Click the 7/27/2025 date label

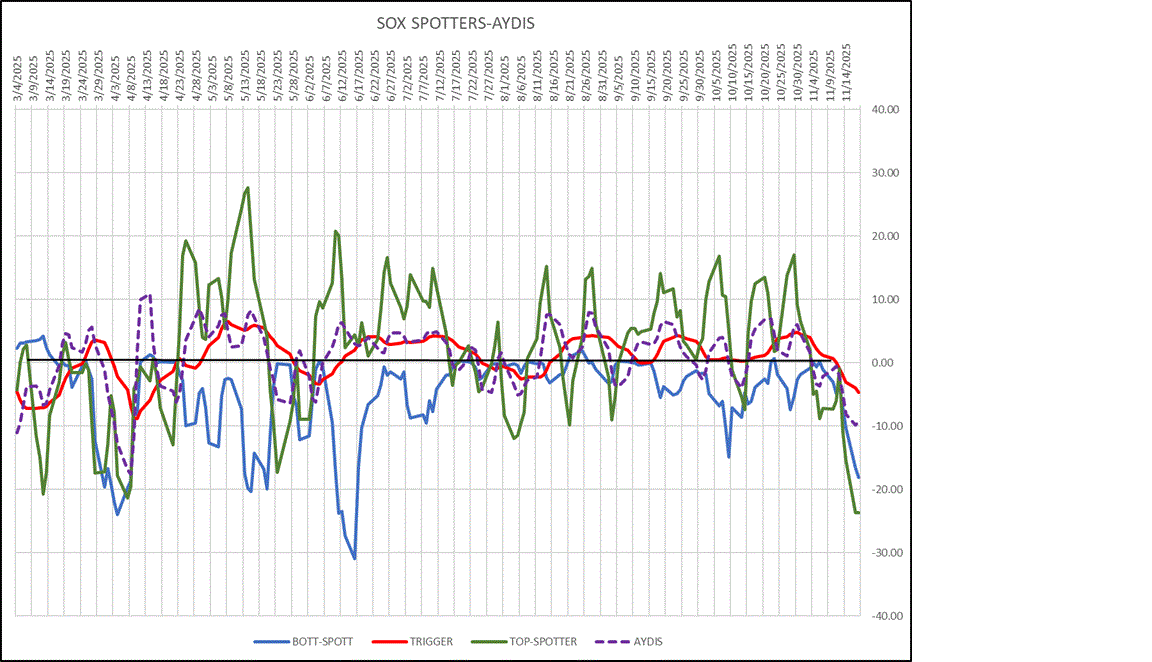(x=489, y=76)
